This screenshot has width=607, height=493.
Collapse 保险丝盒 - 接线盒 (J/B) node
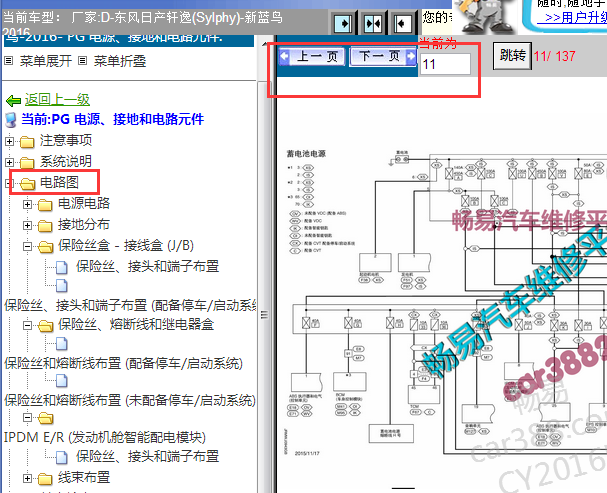click(27, 246)
